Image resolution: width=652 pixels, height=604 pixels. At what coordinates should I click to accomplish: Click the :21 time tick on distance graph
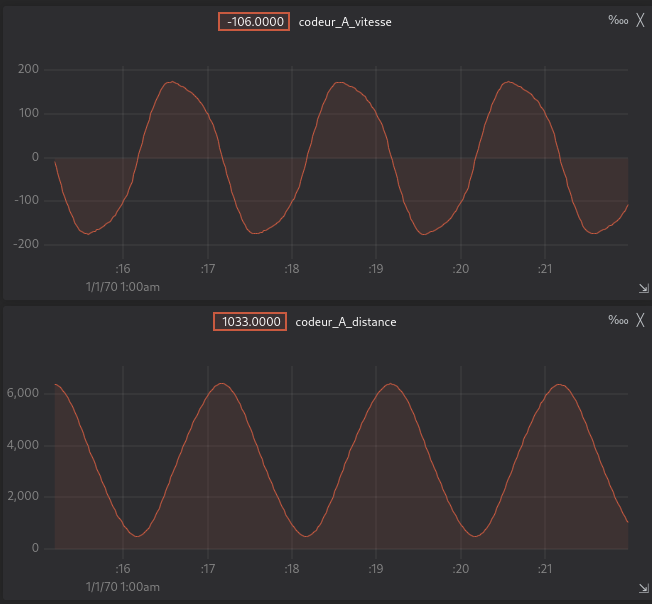point(544,569)
